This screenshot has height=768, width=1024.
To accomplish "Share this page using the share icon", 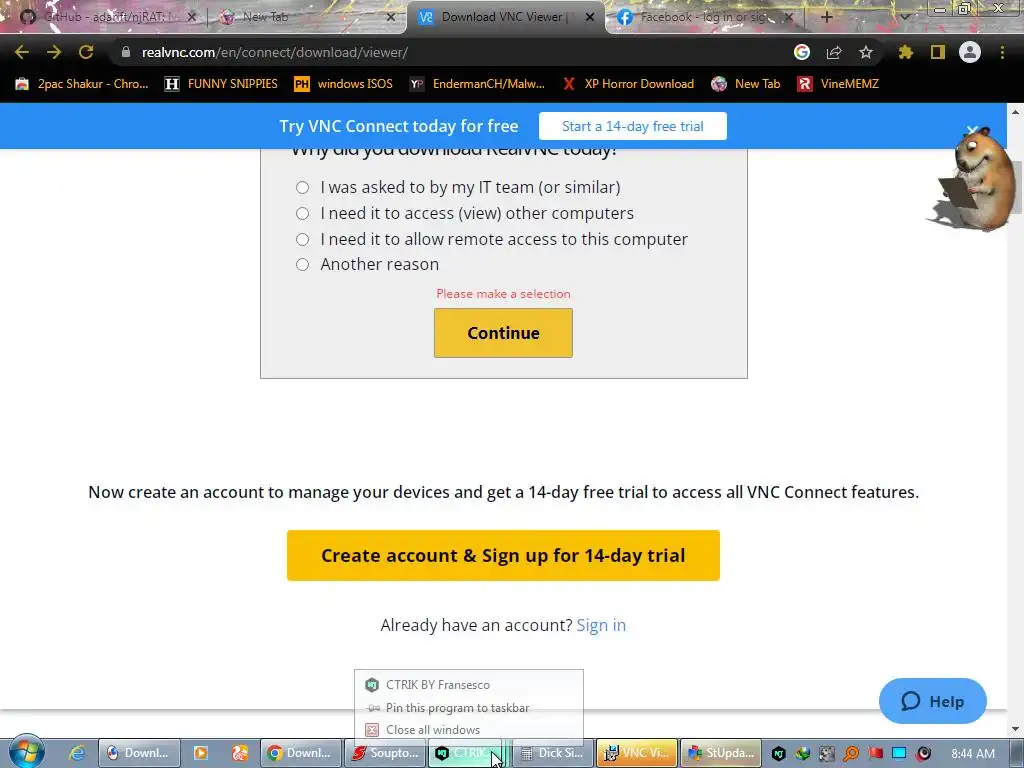I will [x=834, y=52].
